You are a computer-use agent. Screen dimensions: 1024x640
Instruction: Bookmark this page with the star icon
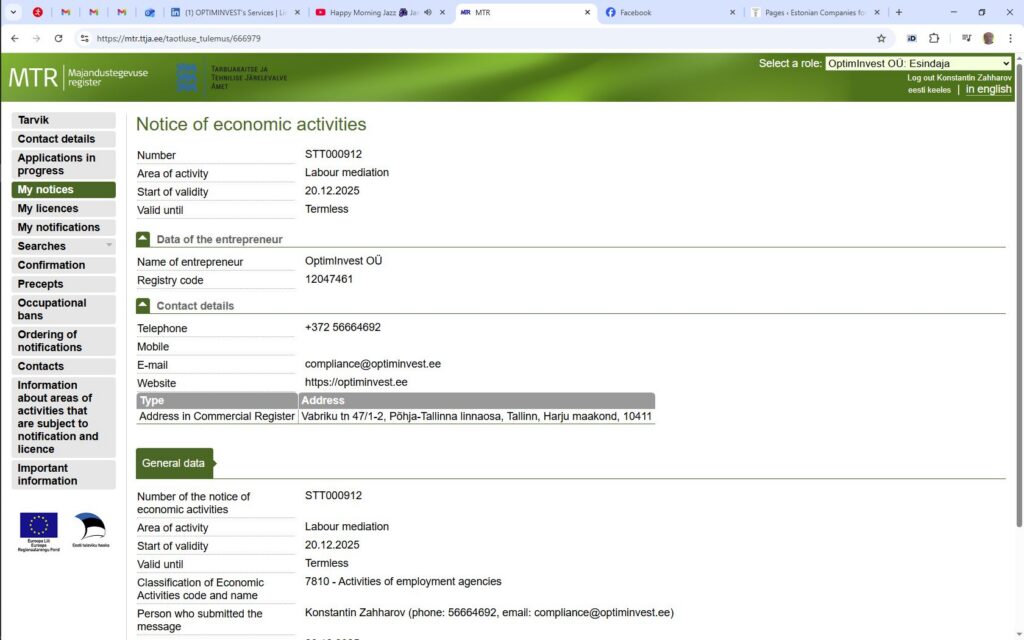click(881, 38)
